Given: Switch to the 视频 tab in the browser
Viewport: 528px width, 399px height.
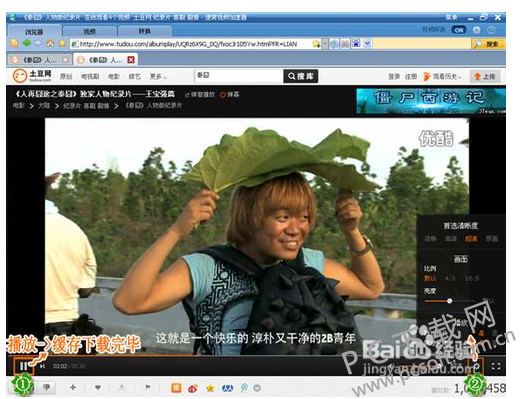Looking at the screenshot, I should [x=90, y=31].
